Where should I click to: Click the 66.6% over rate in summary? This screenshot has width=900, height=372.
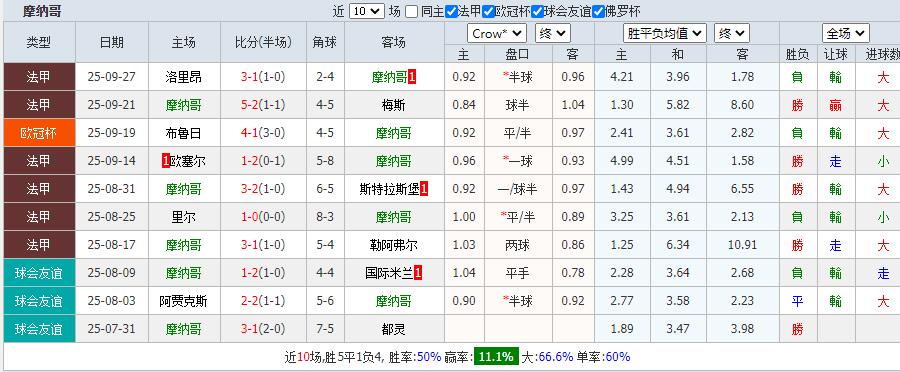(555, 356)
